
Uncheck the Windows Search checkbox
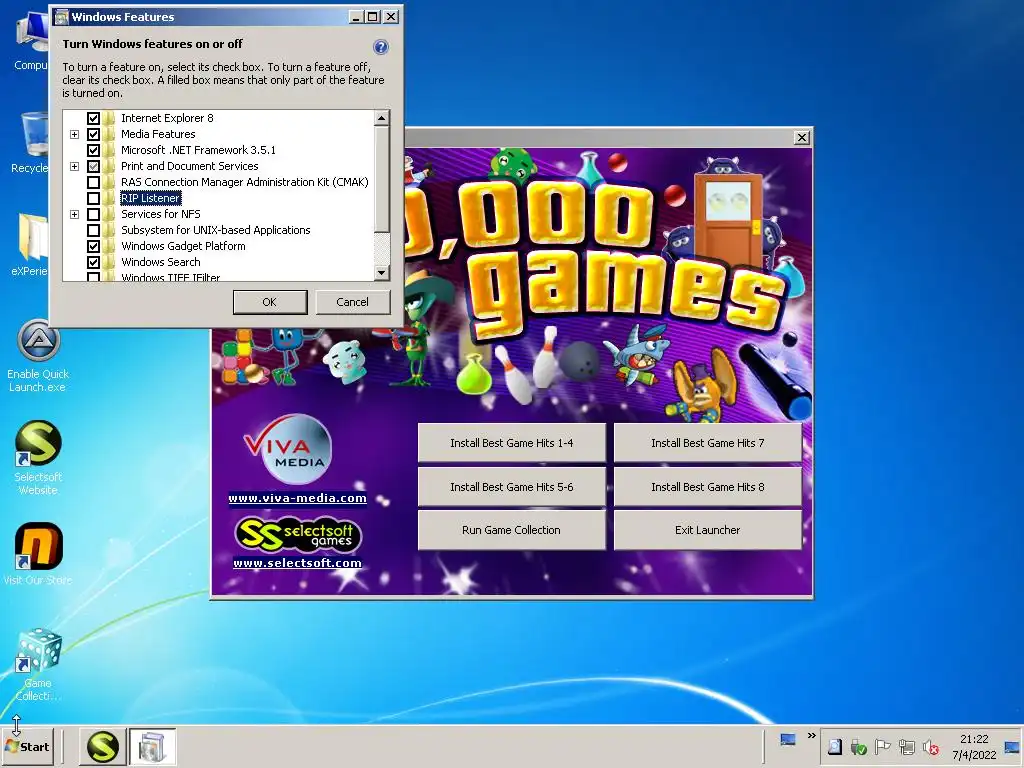93,263
